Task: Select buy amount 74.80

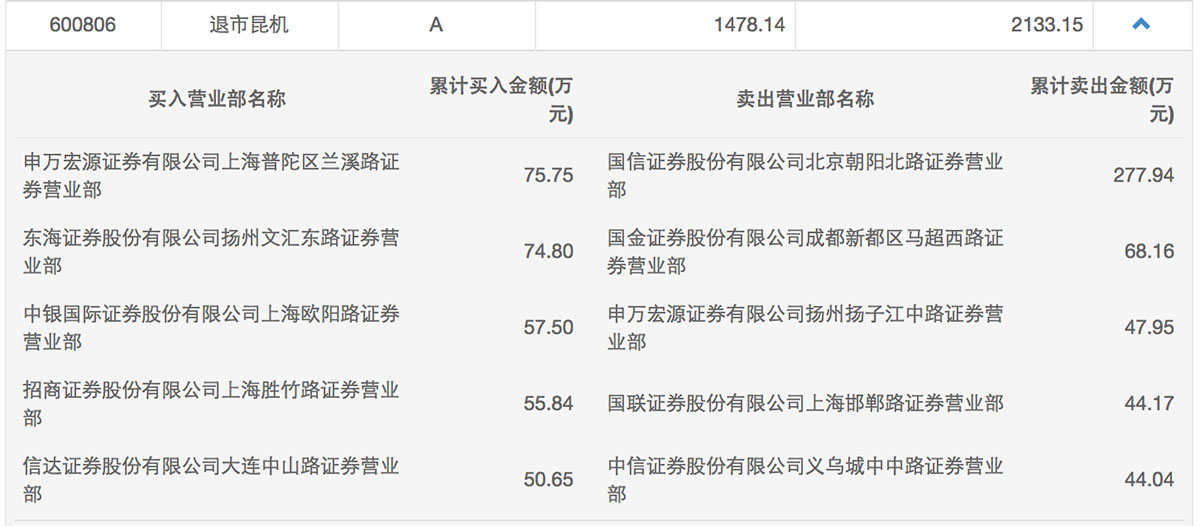Action: point(549,251)
